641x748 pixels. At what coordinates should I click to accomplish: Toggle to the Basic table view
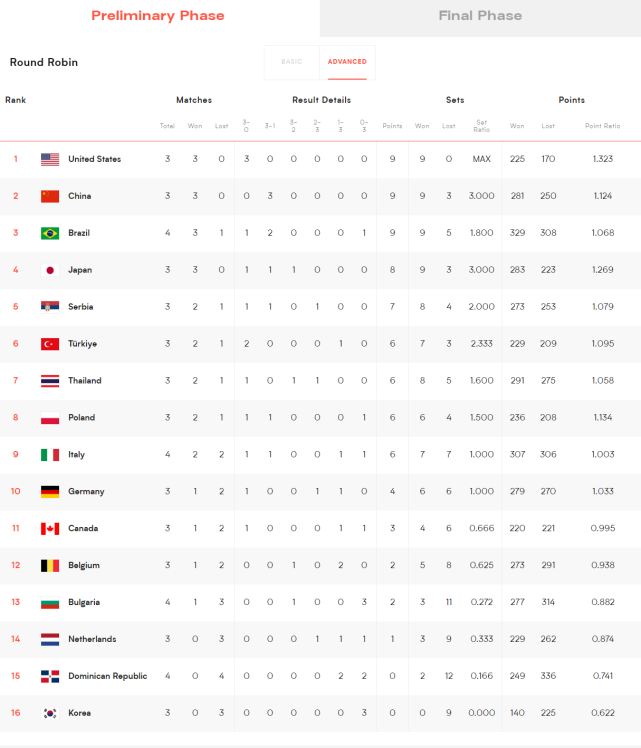tap(291, 62)
